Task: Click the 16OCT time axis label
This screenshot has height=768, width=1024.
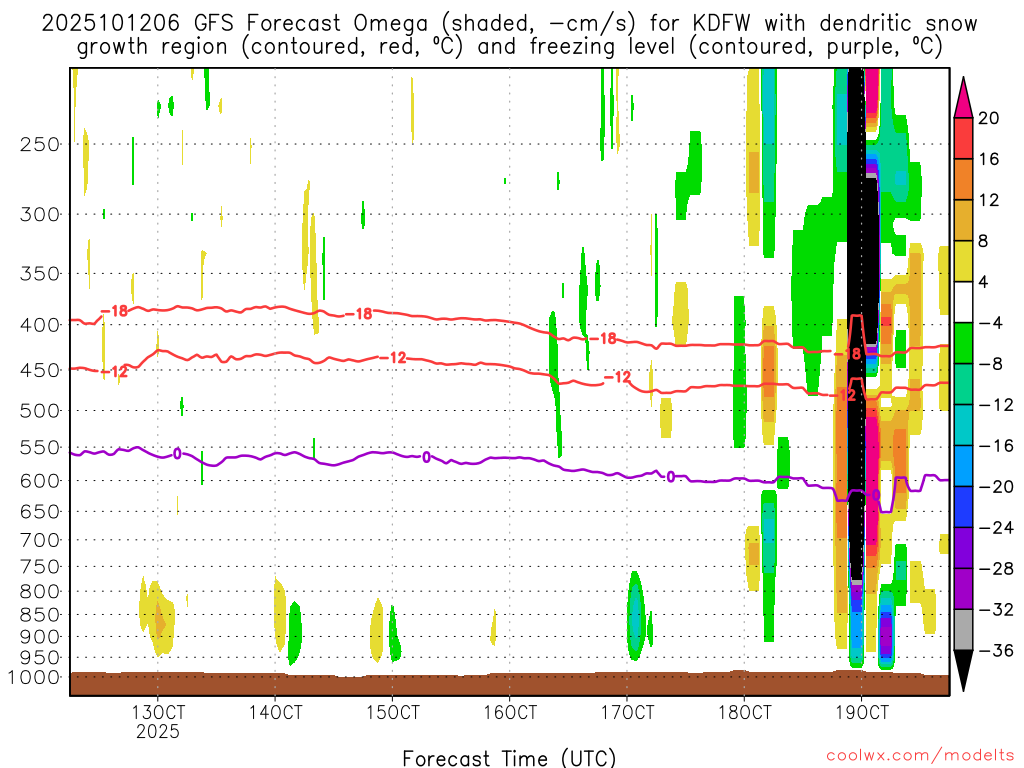Action: pos(510,712)
